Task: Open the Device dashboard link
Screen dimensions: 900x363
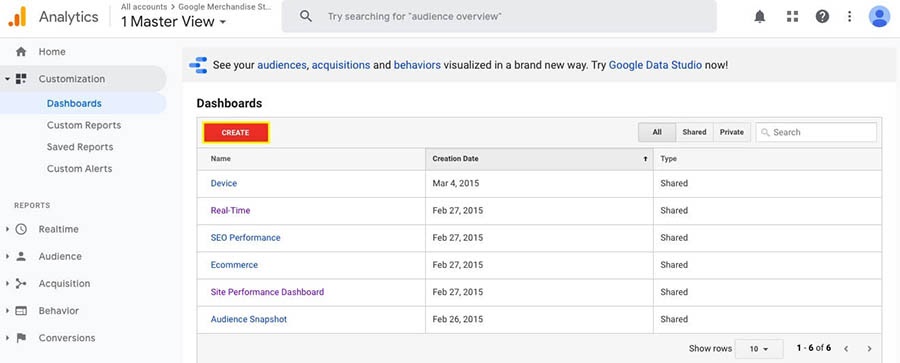Action: [224, 183]
